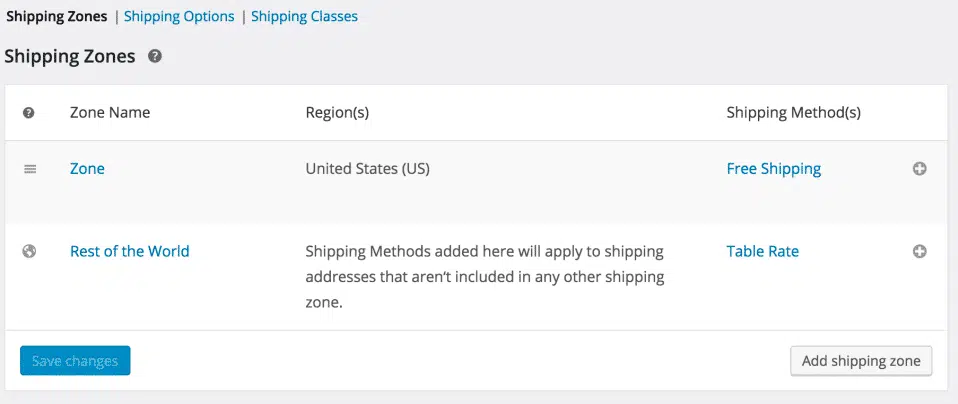Click the Shipping Method(s) column header

(794, 113)
